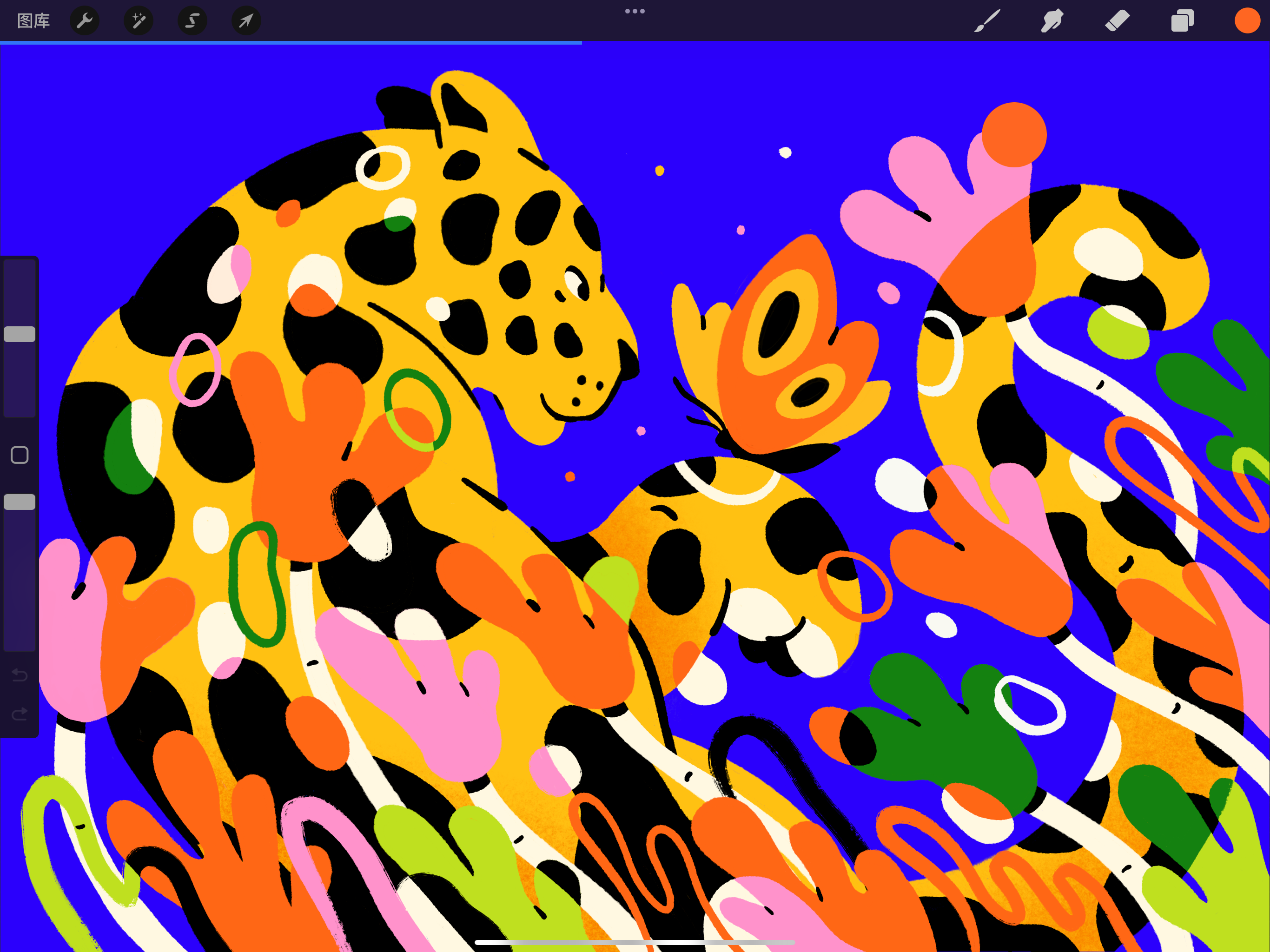Screen dimensions: 1270x952
Task: Open the Layers panel
Action: [1182, 21]
